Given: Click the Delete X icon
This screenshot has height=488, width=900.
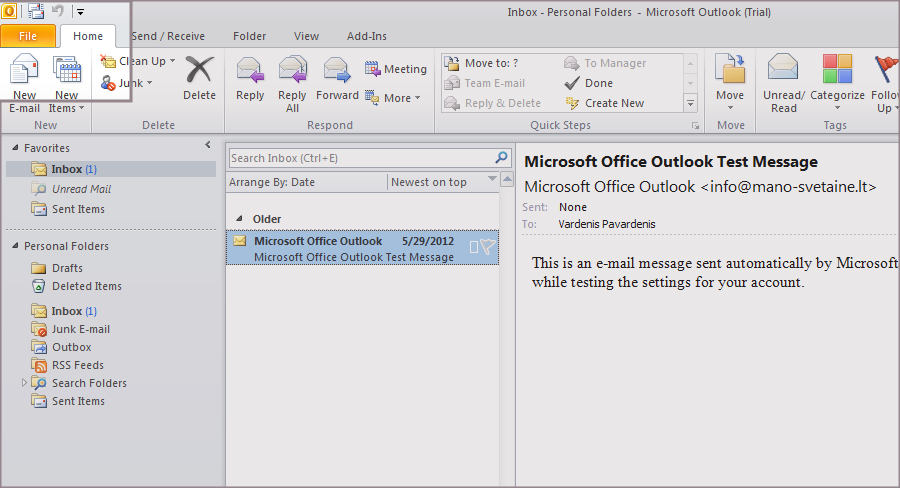Looking at the screenshot, I should 199,70.
